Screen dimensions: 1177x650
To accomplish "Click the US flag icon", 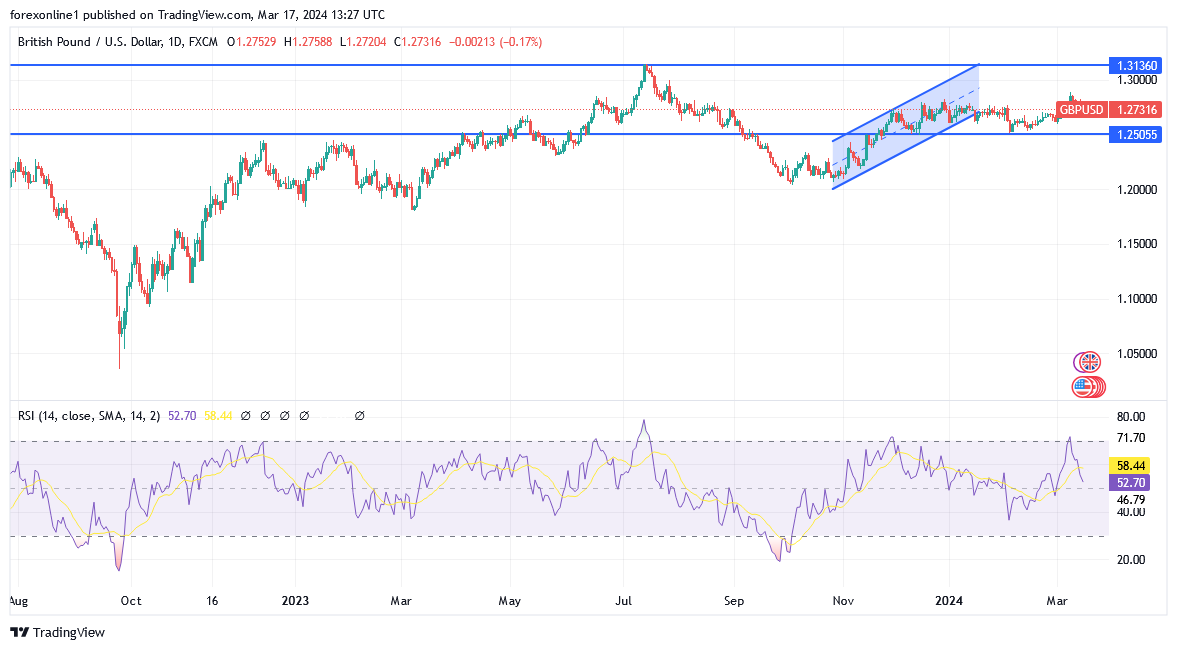I will coord(1082,387).
